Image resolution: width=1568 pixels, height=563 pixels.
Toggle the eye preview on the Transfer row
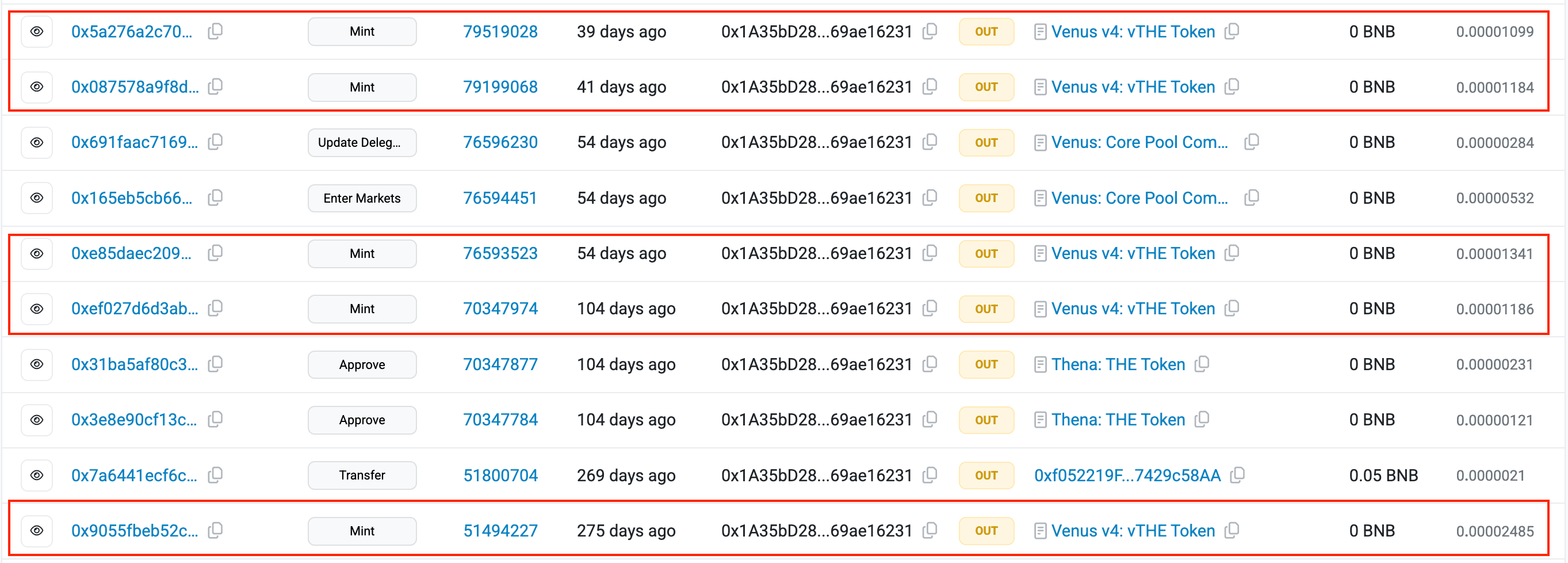36,475
